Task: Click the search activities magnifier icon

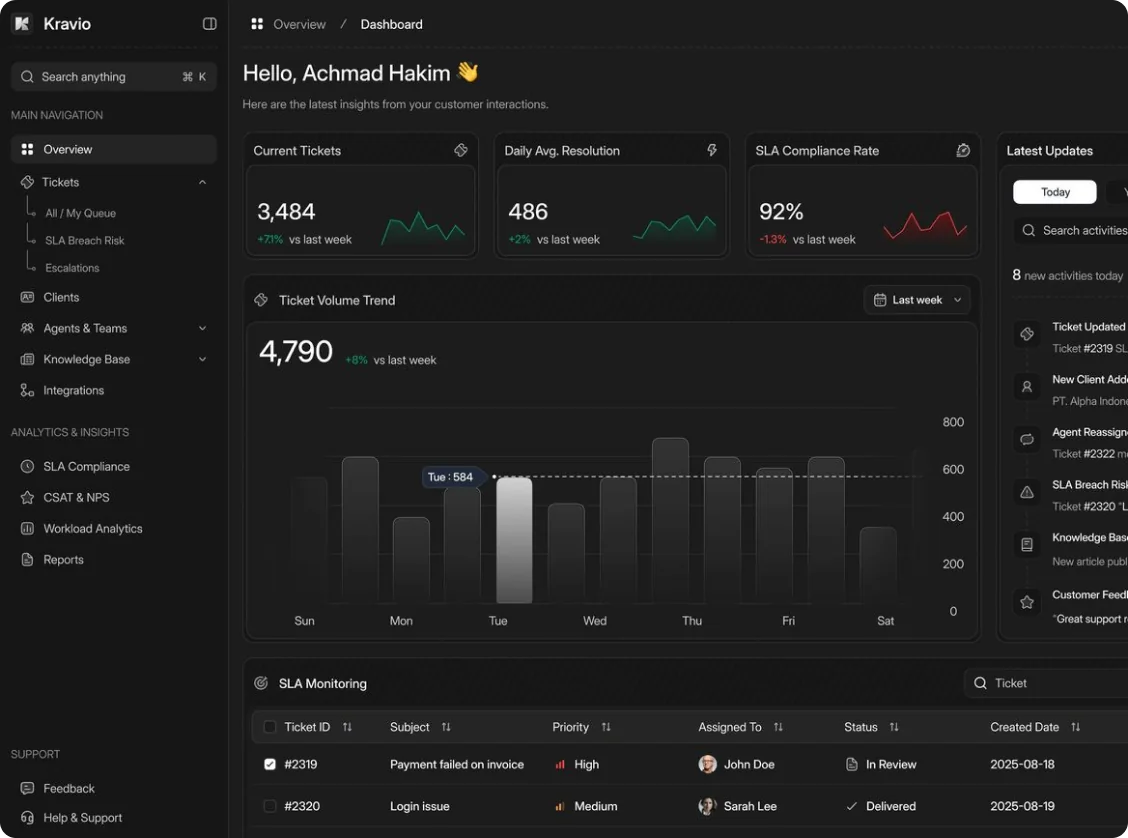Action: point(1029,230)
